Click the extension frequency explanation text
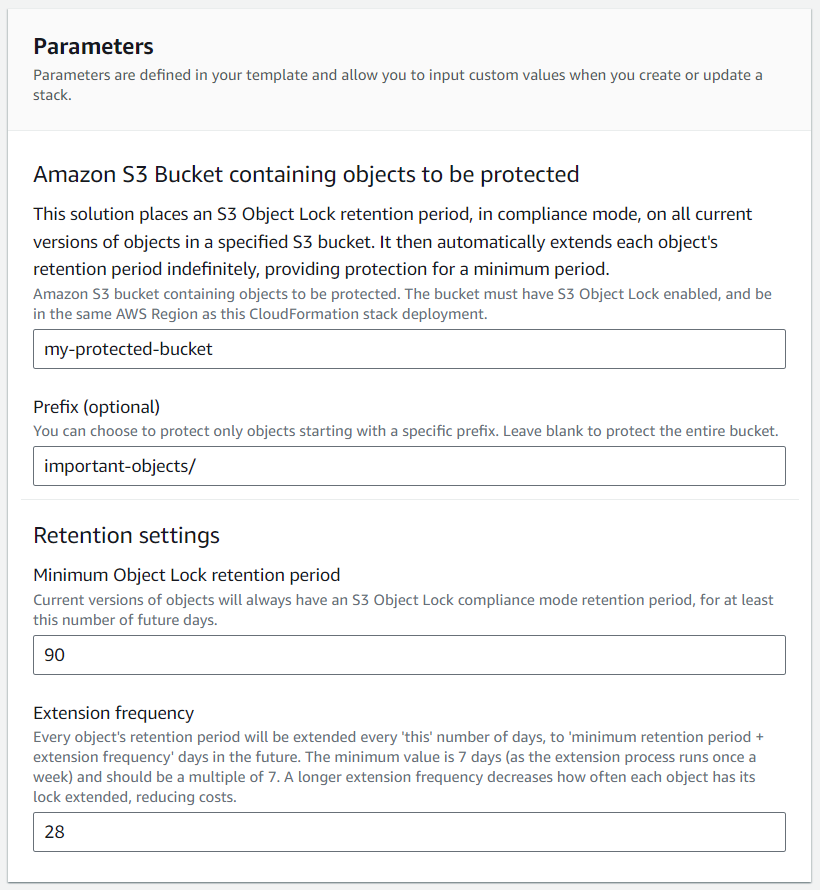Screen dimensions: 820x890 point(400,762)
